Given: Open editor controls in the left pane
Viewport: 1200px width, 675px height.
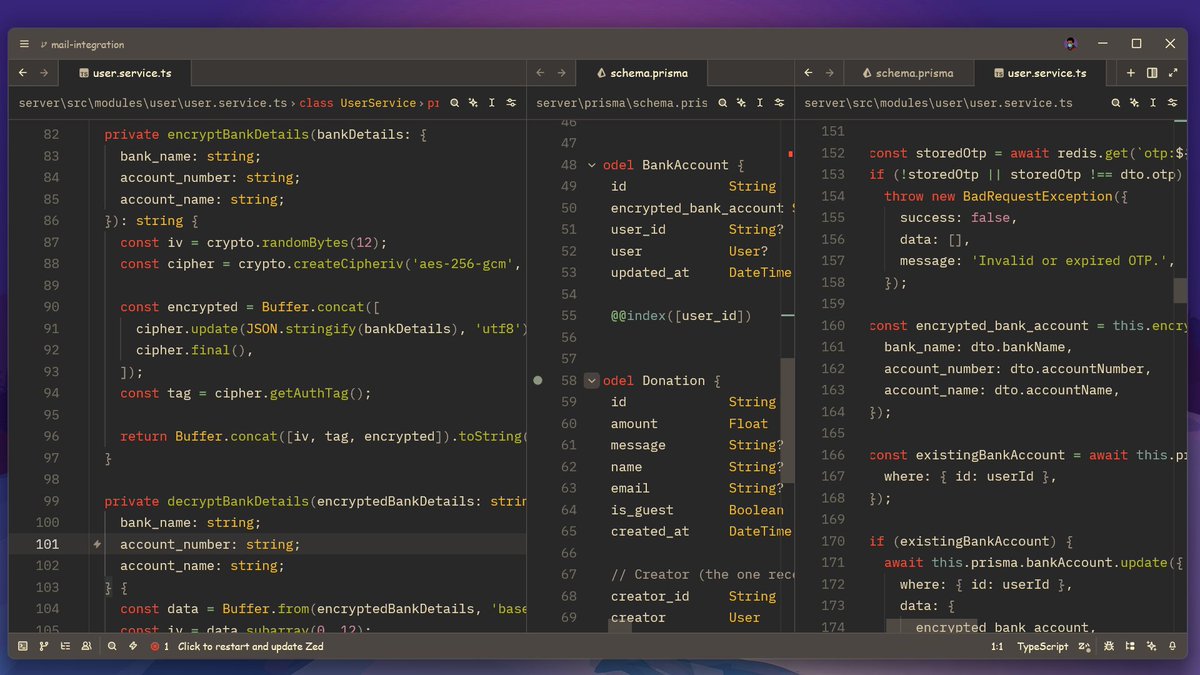Looking at the screenshot, I should tap(511, 103).
